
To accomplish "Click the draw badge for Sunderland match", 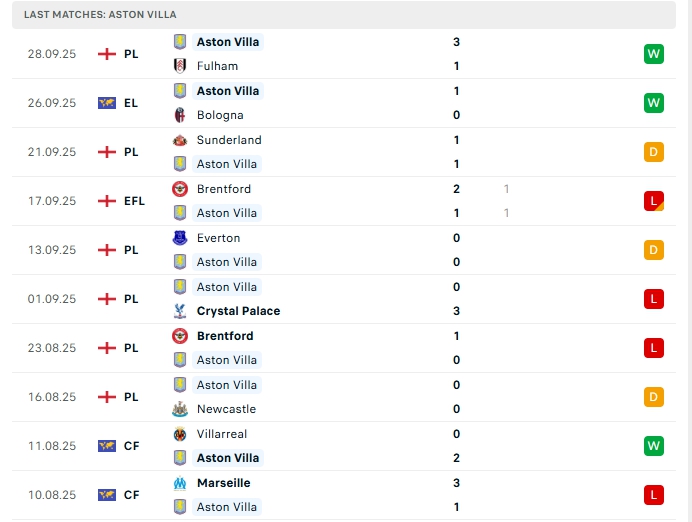I will (x=654, y=152).
